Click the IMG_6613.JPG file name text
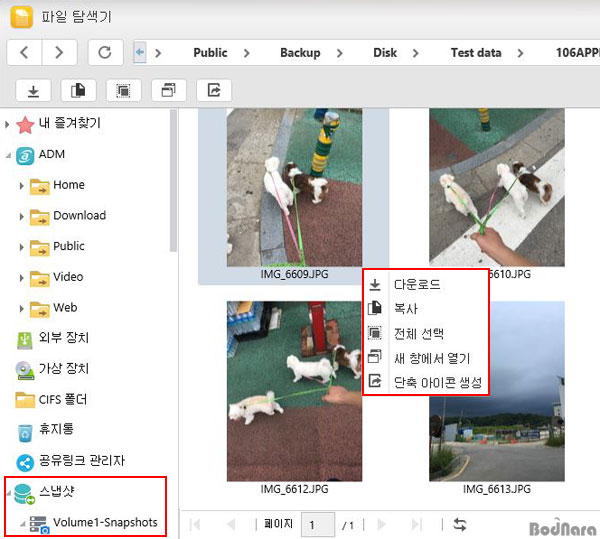The height and width of the screenshot is (539, 600). (x=497, y=489)
